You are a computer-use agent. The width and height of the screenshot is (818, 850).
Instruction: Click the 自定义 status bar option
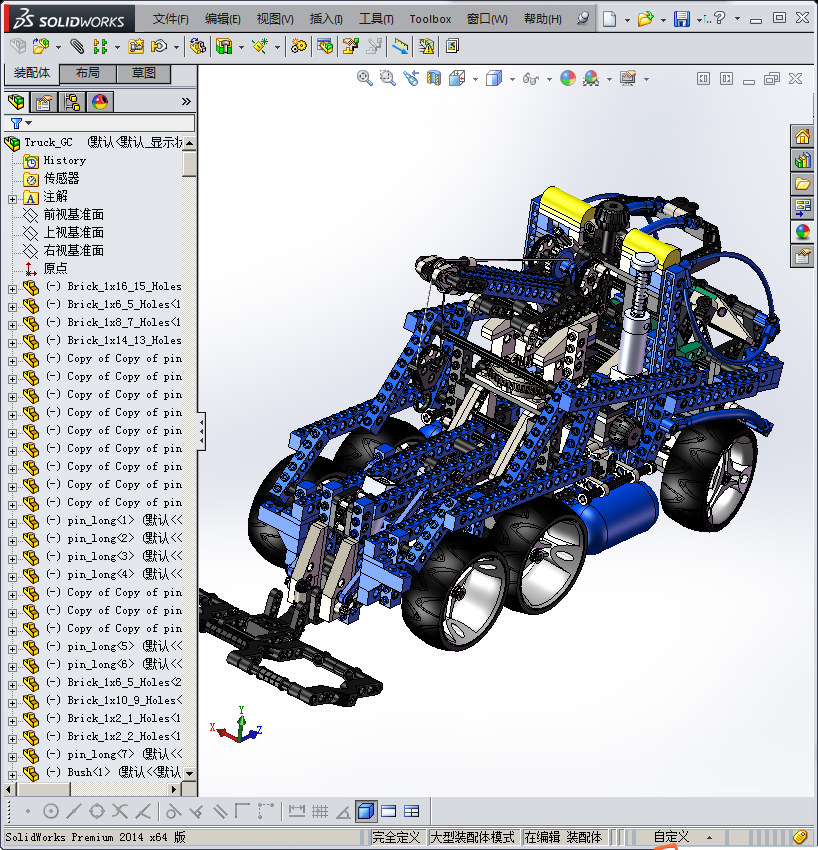(671, 837)
